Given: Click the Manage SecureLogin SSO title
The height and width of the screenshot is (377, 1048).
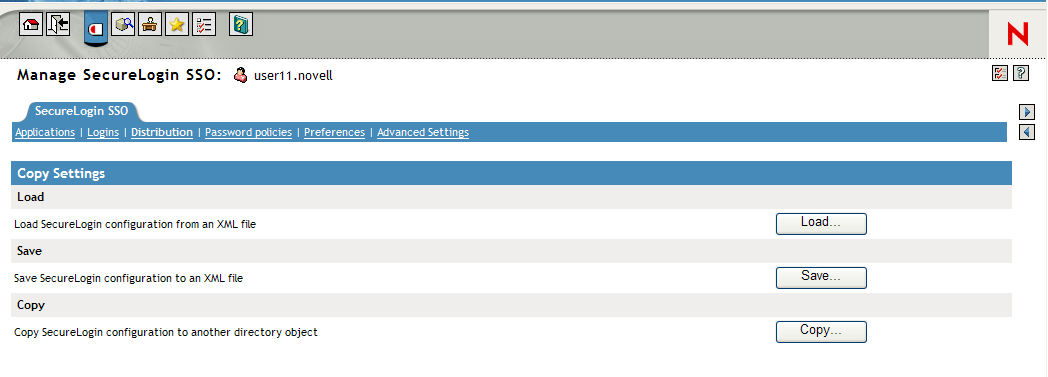Looking at the screenshot, I should (x=119, y=75).
